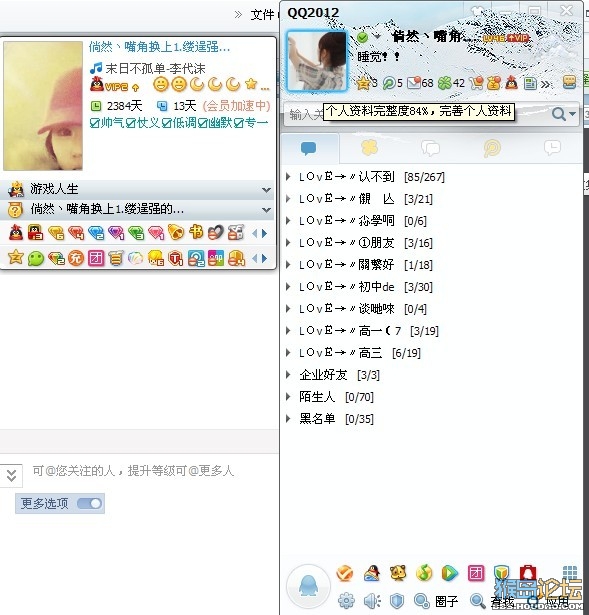The image size is (589, 615).
Task: Click the green chat bubble icon in hover card
Action: click(36, 258)
